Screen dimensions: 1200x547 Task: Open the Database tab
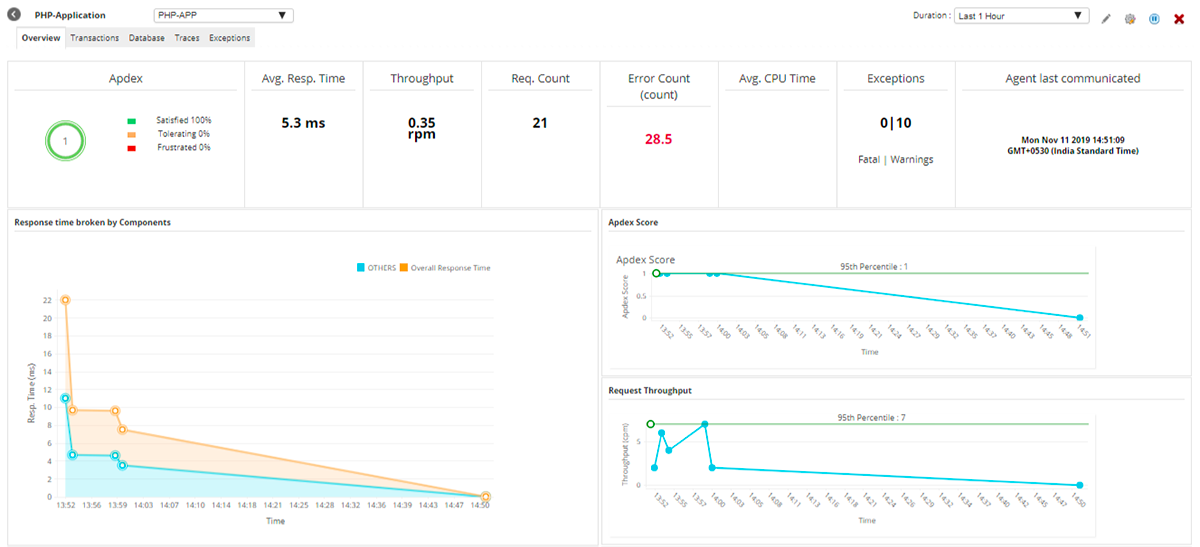click(x=147, y=38)
